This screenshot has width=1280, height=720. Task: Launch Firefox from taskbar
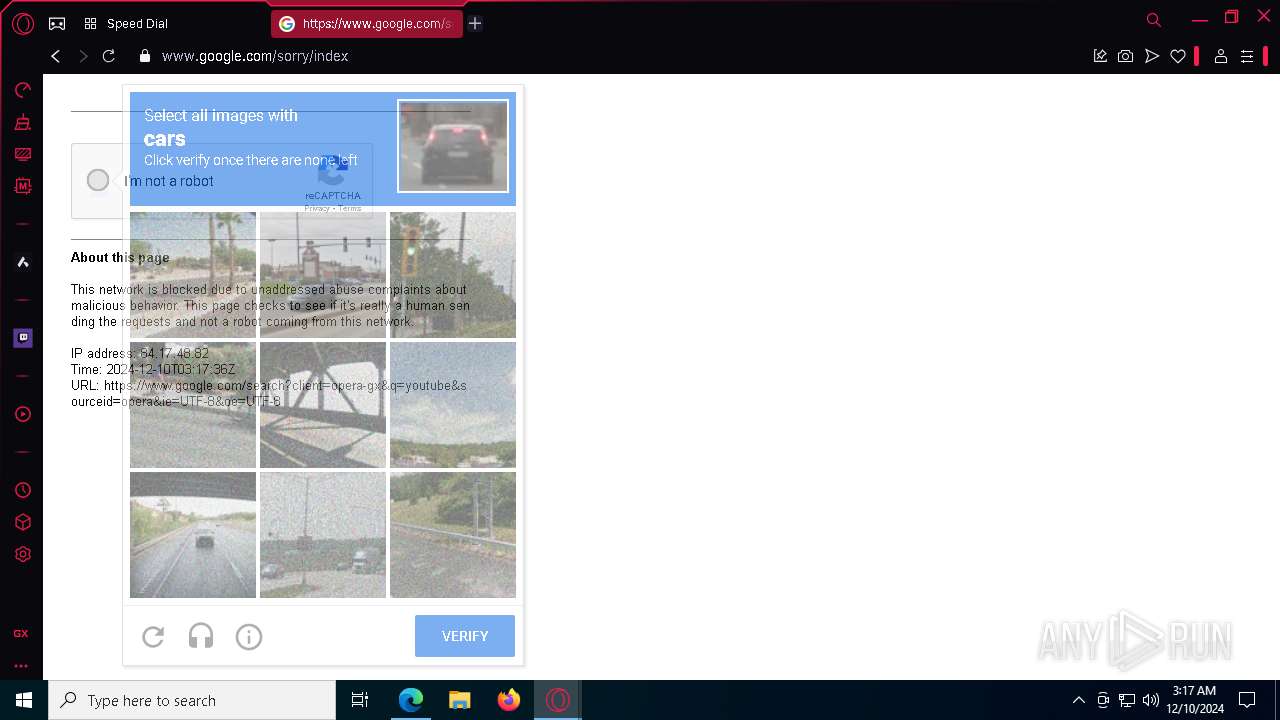[x=509, y=700]
